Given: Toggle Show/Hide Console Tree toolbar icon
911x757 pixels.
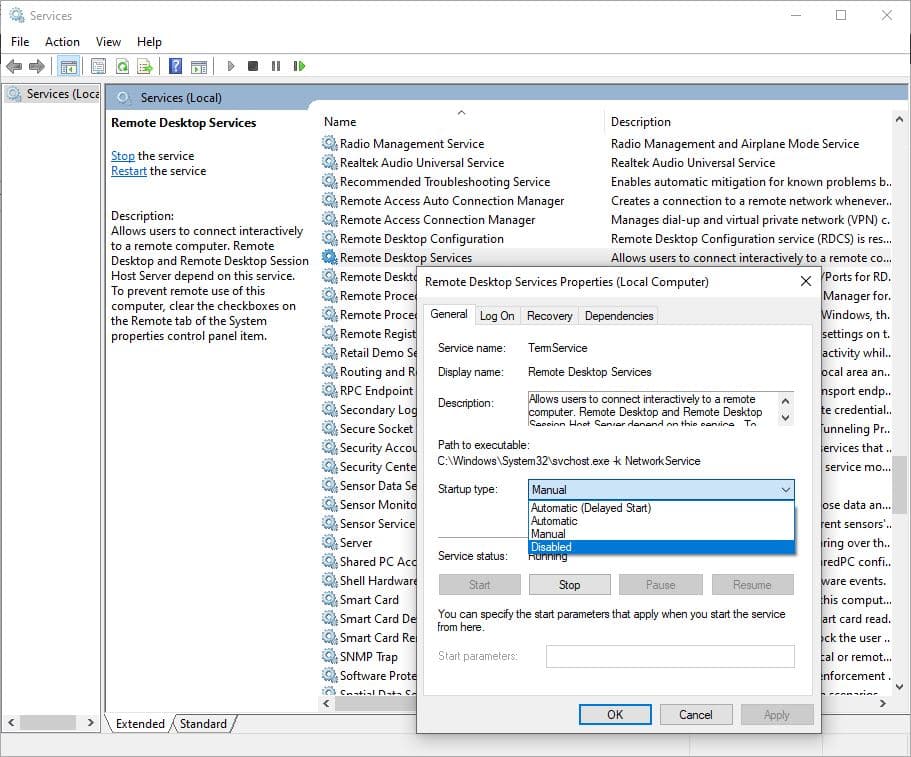Looking at the screenshot, I should point(69,66).
